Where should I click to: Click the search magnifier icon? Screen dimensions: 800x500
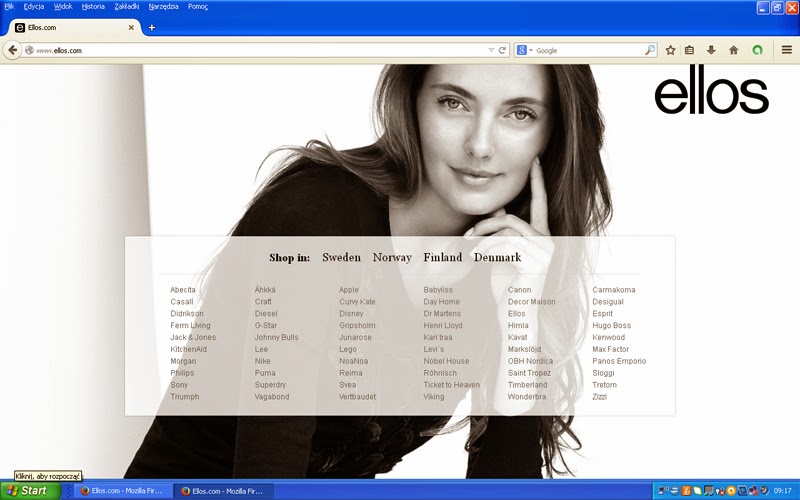point(649,50)
